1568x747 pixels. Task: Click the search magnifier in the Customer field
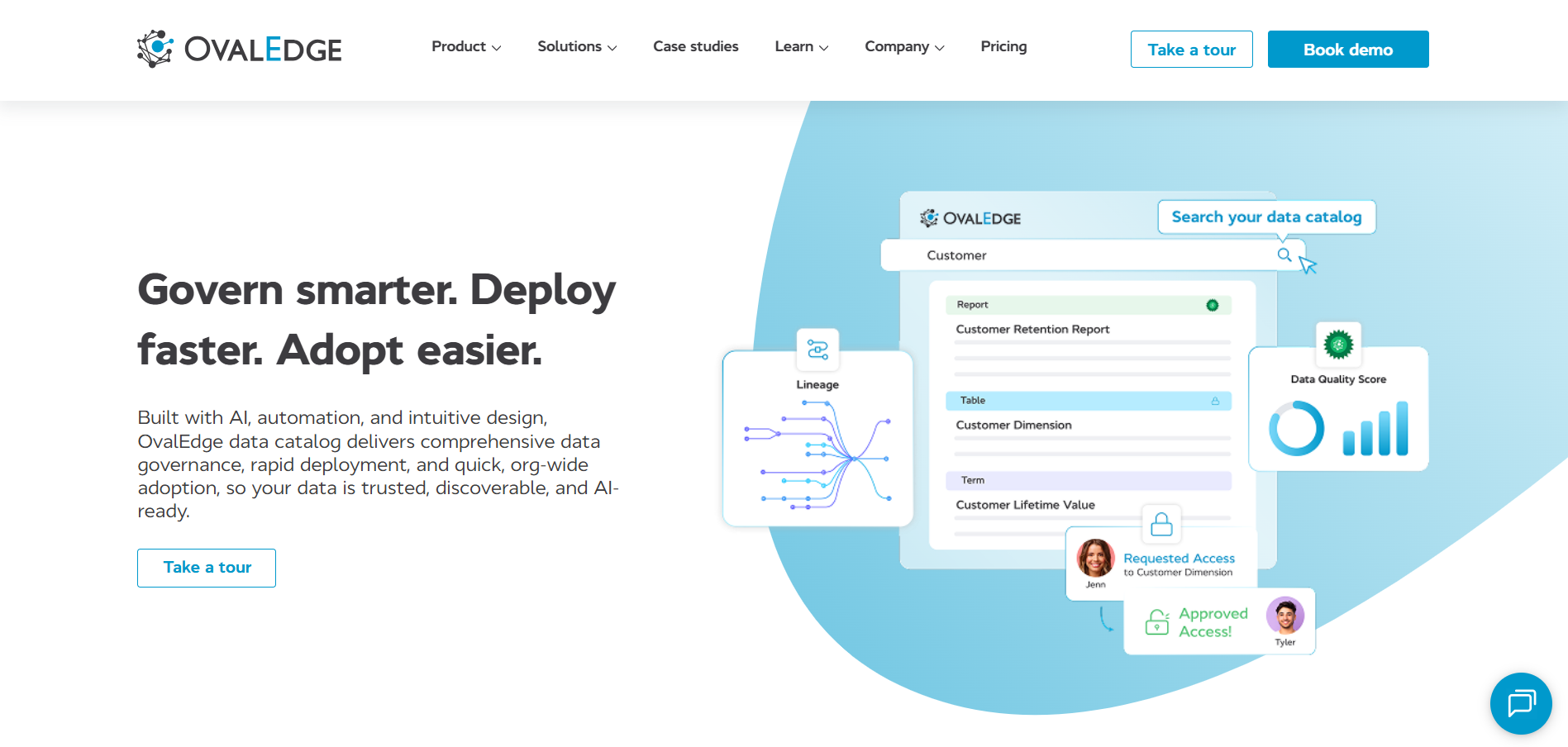1284,255
